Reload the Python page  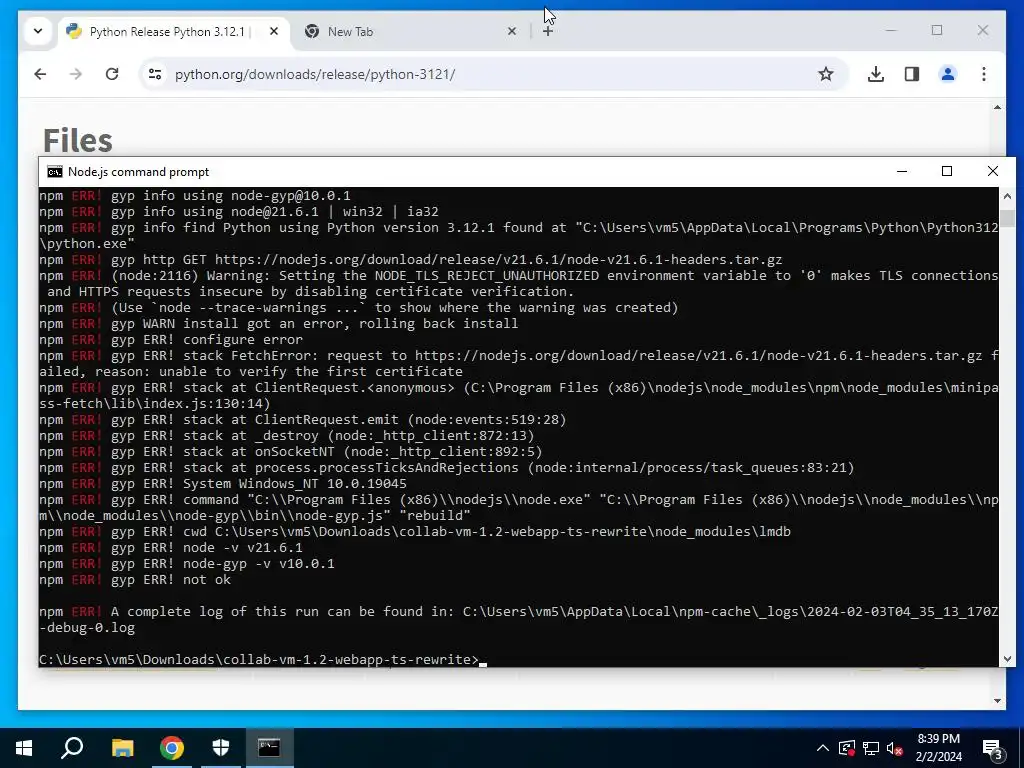pyautogui.click(x=112, y=74)
